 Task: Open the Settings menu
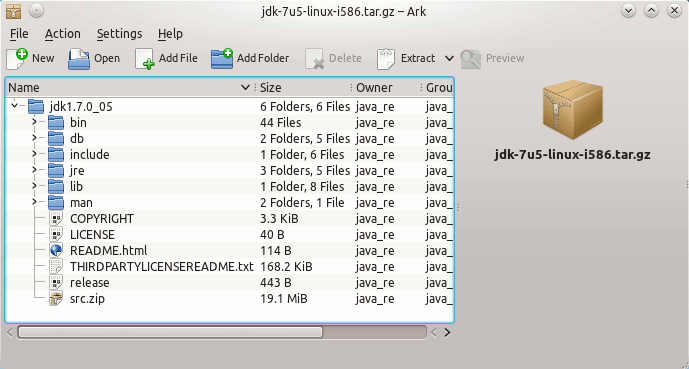(120, 34)
